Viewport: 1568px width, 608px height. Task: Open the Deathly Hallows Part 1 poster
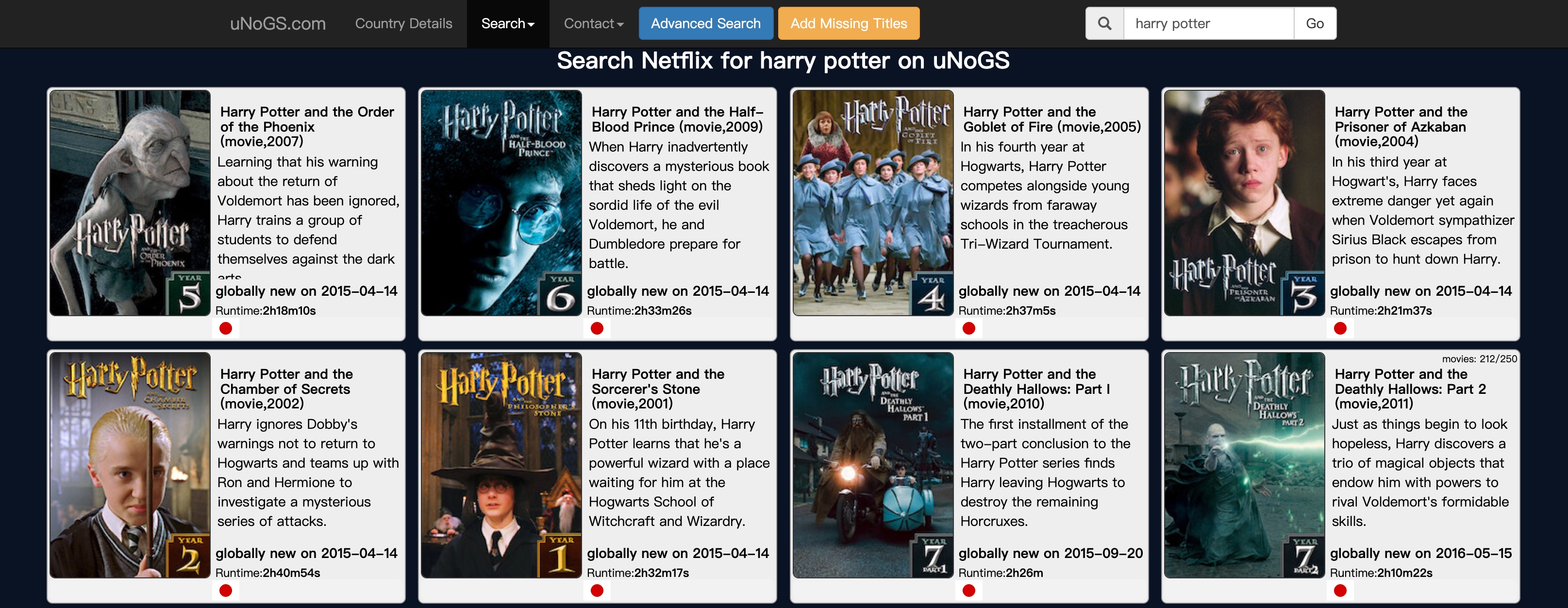click(873, 465)
